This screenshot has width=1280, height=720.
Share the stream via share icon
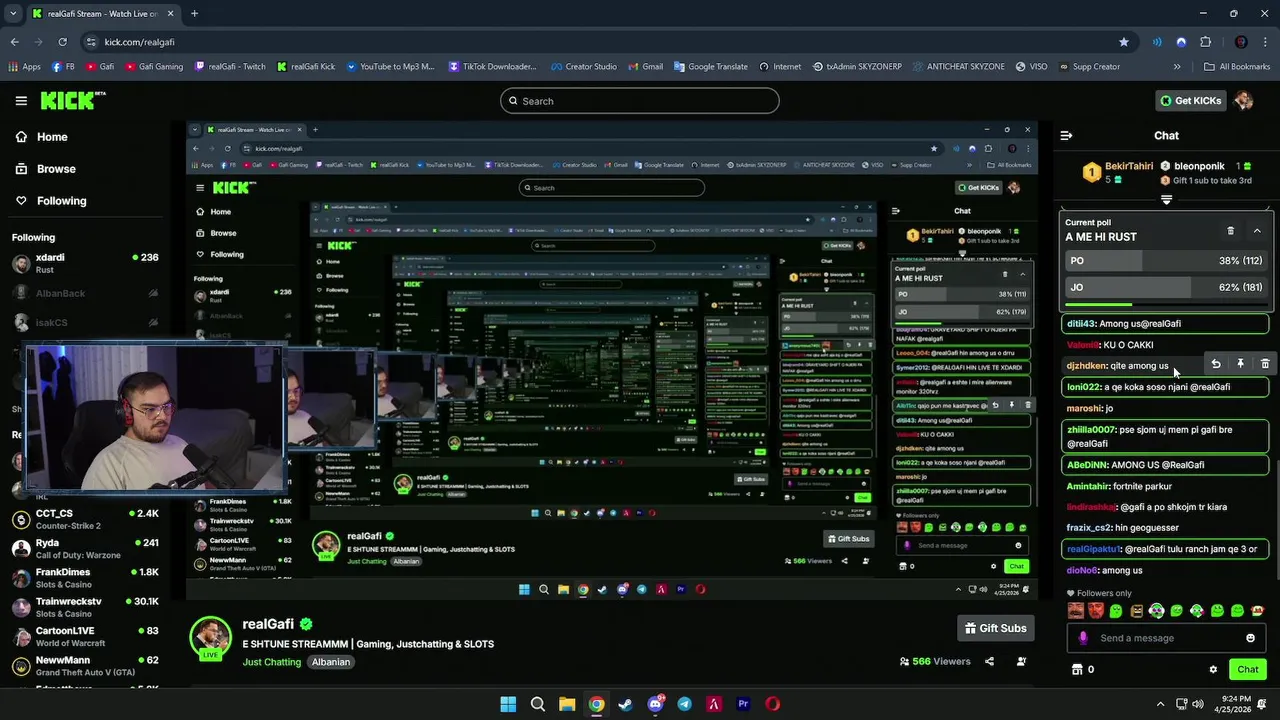click(x=989, y=661)
